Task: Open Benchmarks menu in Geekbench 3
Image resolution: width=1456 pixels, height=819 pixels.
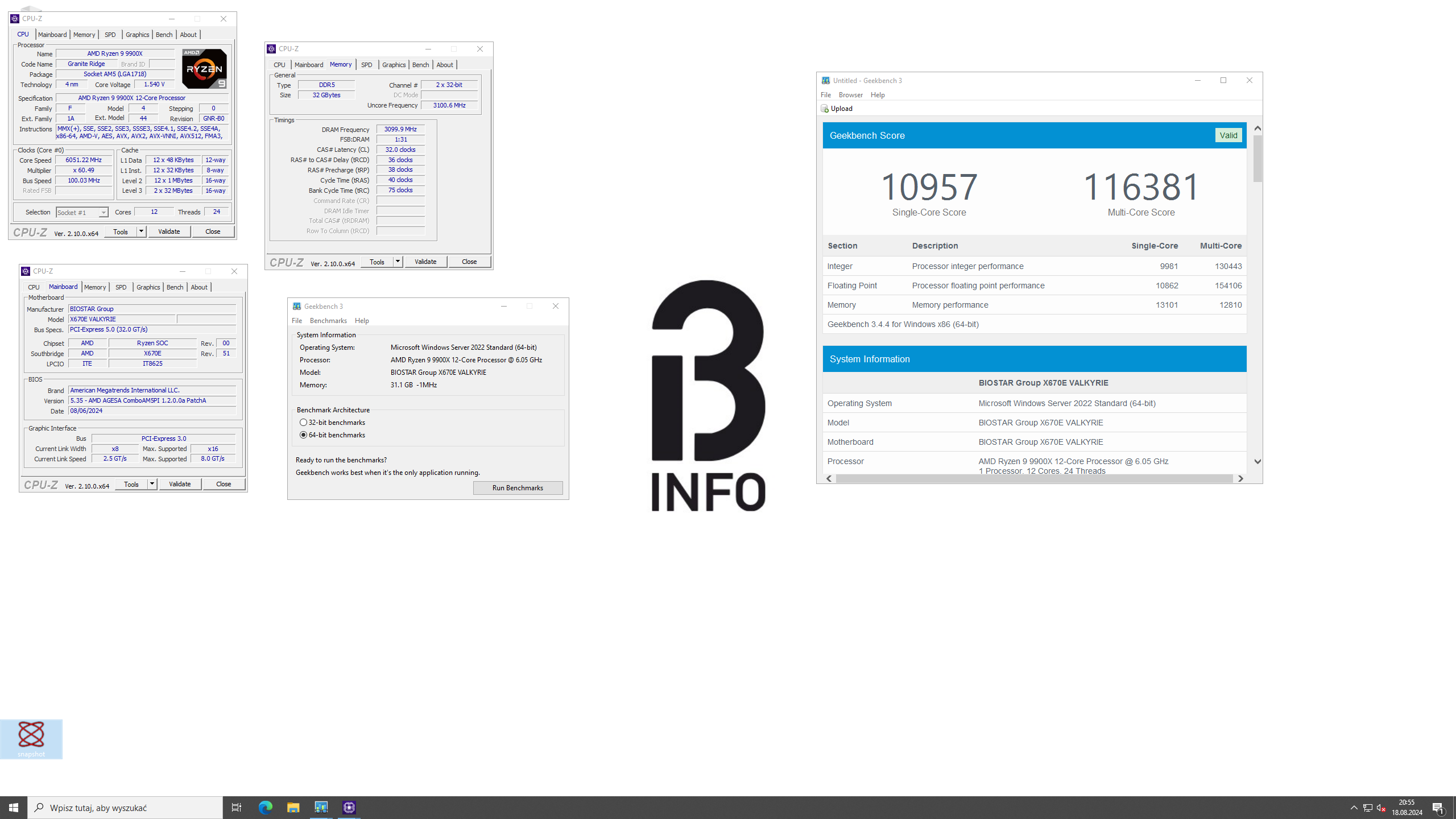Action: point(328,321)
